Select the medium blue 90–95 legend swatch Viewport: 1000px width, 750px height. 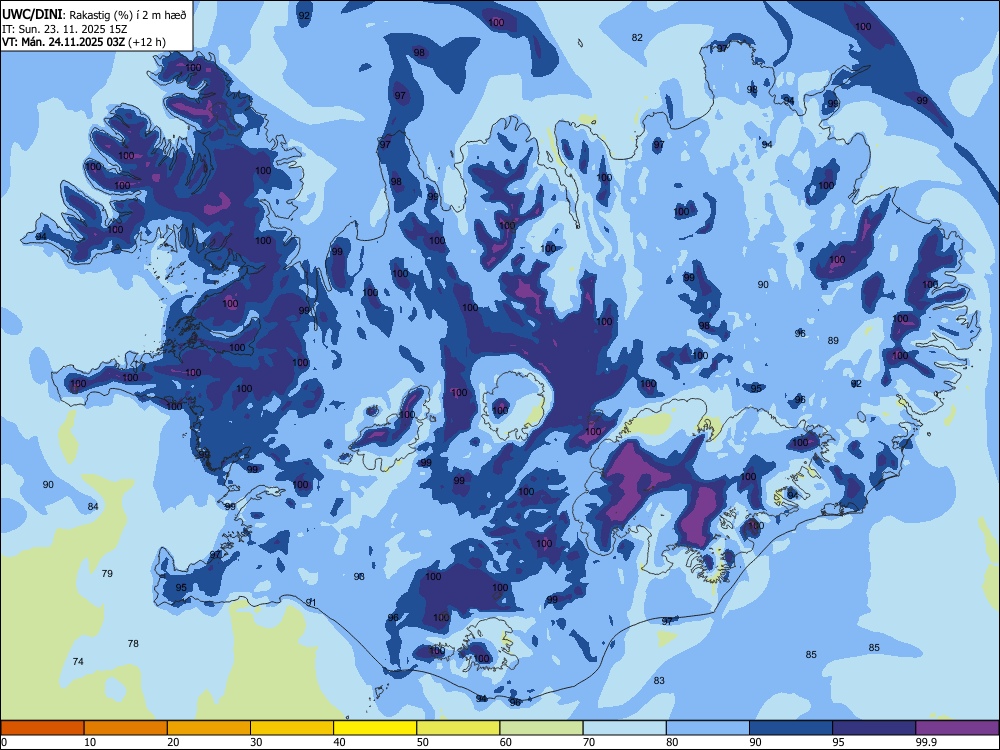791,728
